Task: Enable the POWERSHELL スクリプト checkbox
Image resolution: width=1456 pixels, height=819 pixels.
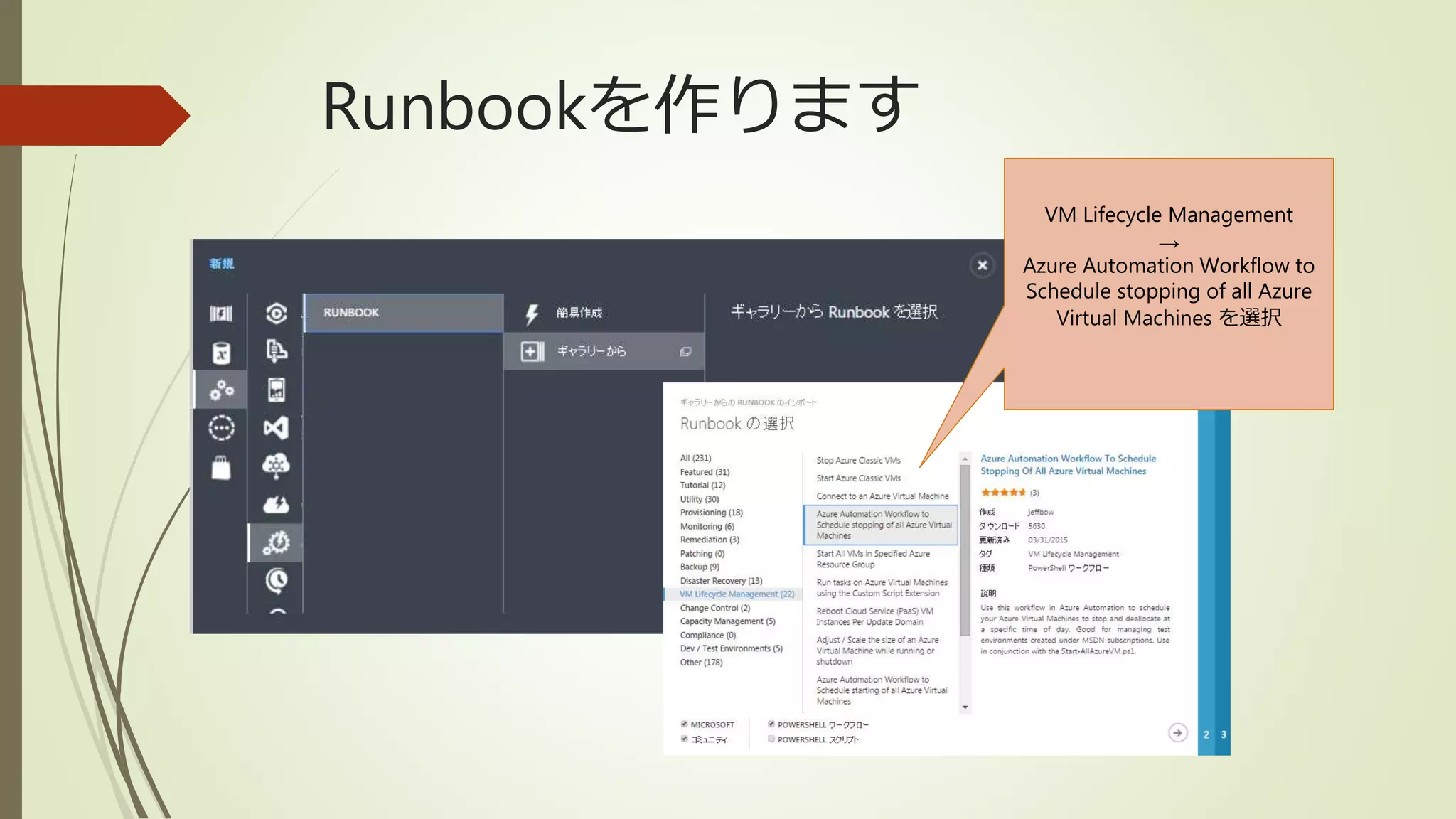Action: pos(771,739)
